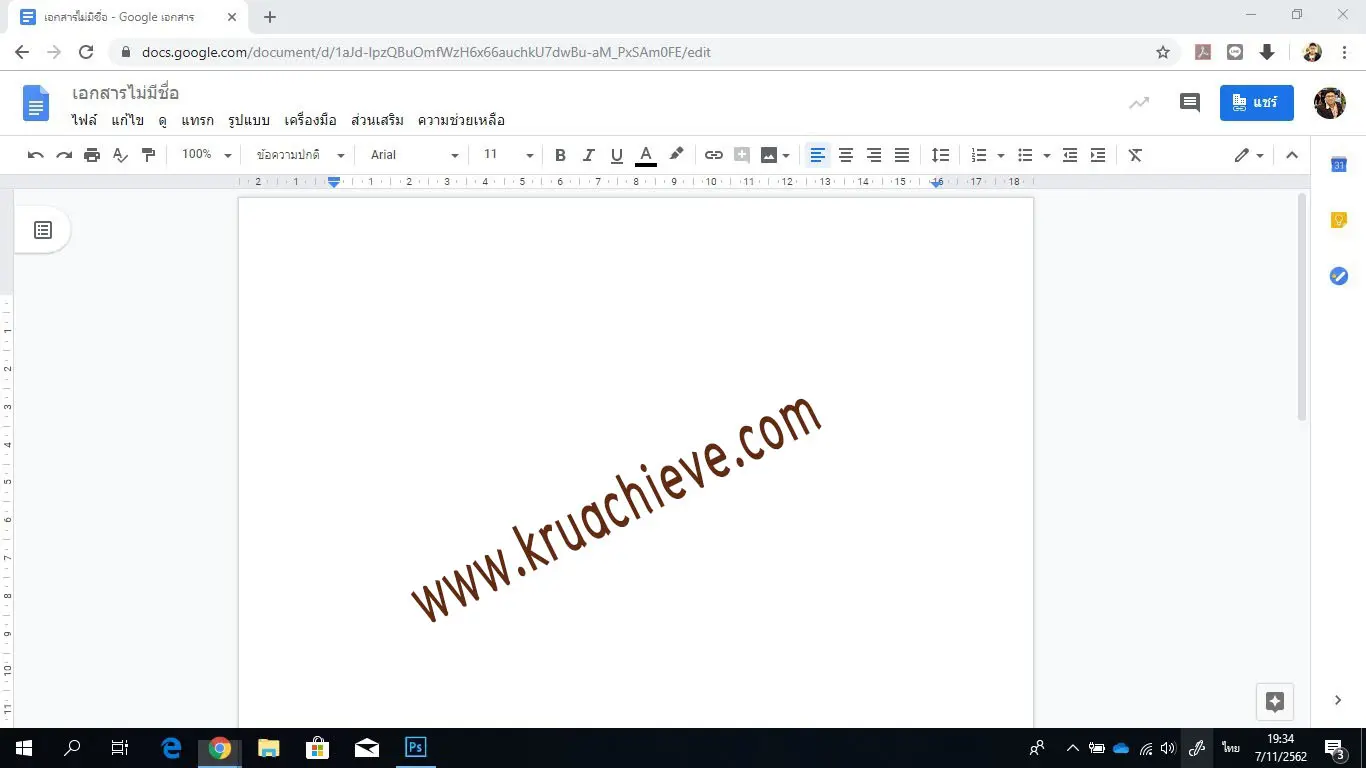Rename document title เอกสารไม่มีชื่อ

pyautogui.click(x=125, y=93)
